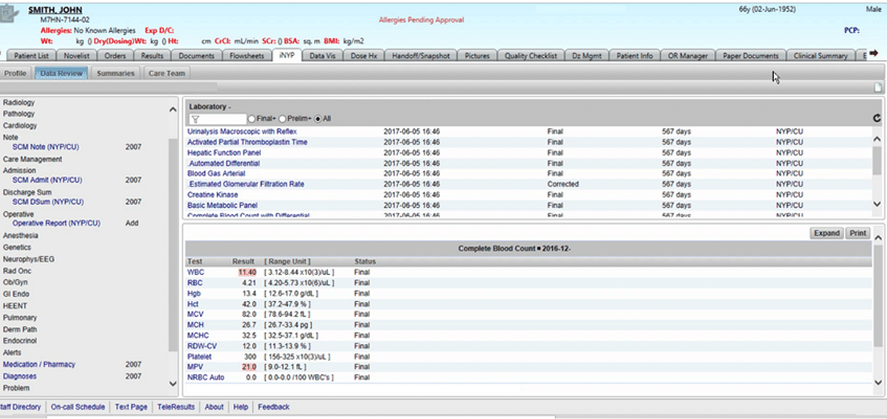Open the Basic Metabolic Panel result
The image size is (887, 419).
(x=222, y=205)
